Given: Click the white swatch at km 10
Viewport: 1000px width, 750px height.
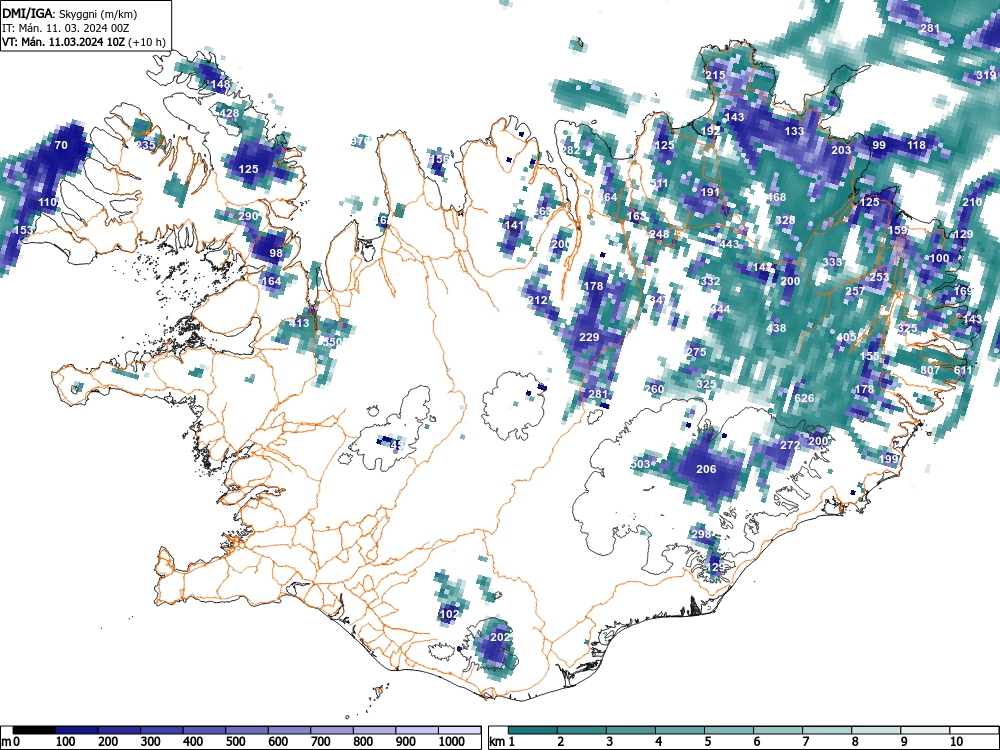Looking at the screenshot, I should 974,730.
